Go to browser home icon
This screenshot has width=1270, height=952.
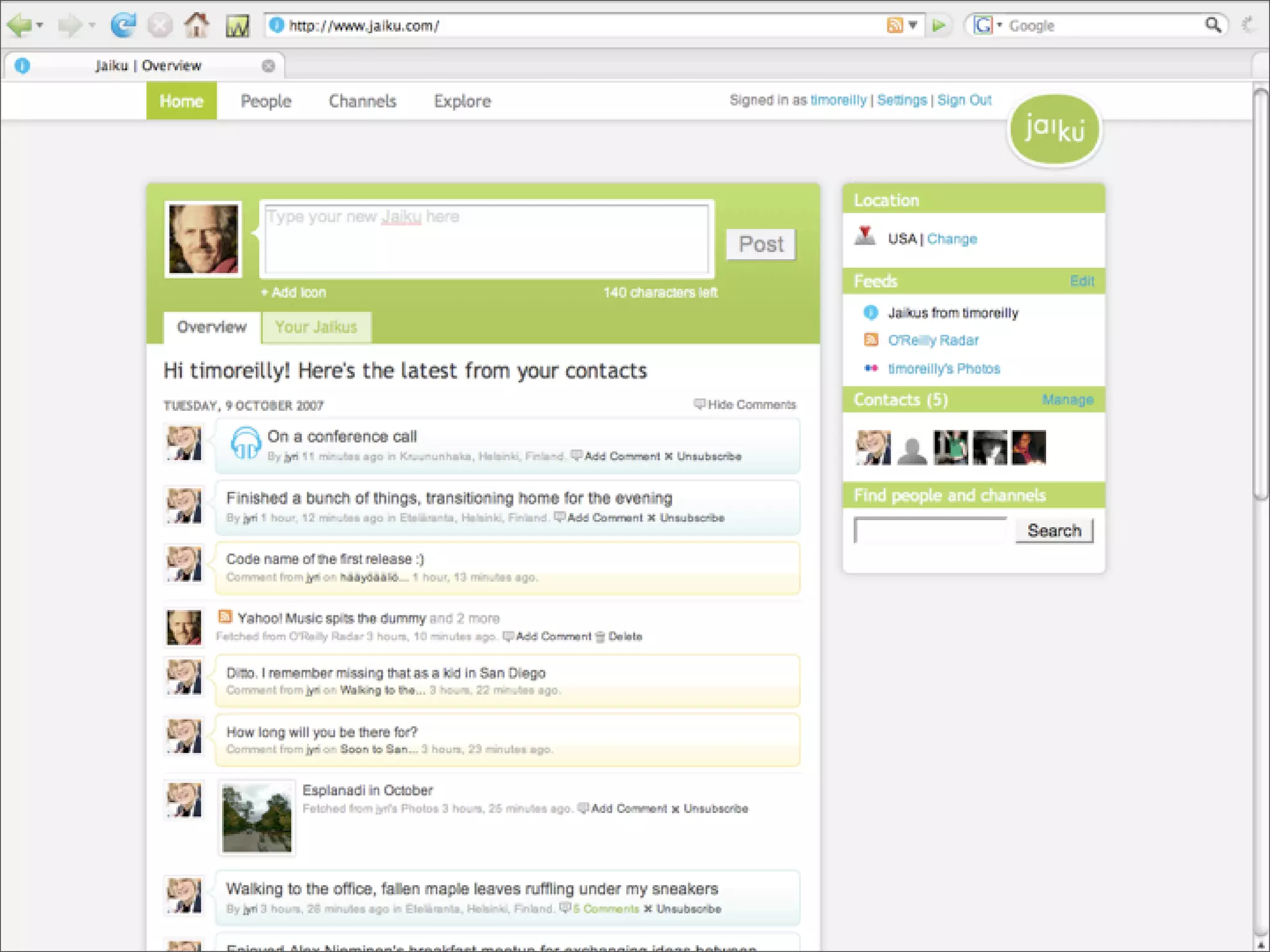(197, 25)
